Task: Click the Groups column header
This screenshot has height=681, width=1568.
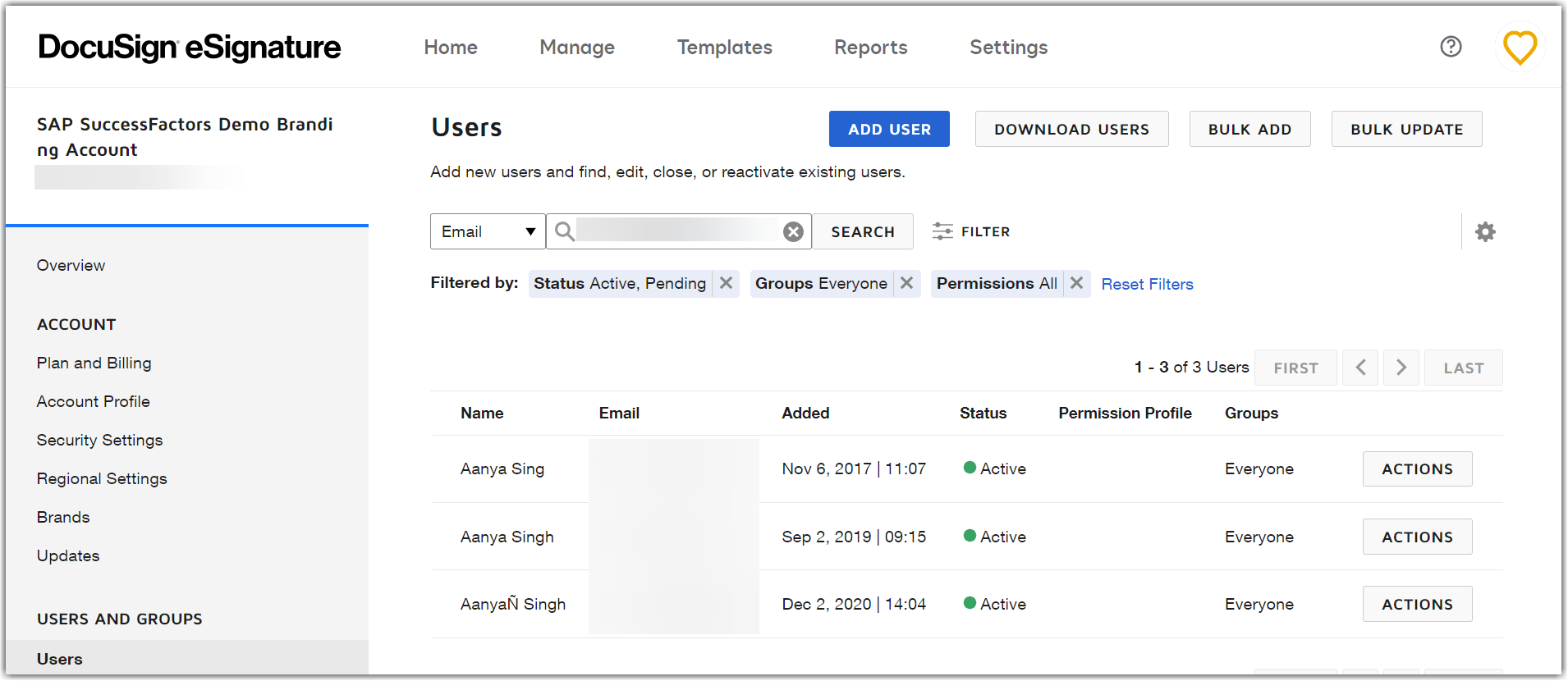Action: click(x=1251, y=413)
